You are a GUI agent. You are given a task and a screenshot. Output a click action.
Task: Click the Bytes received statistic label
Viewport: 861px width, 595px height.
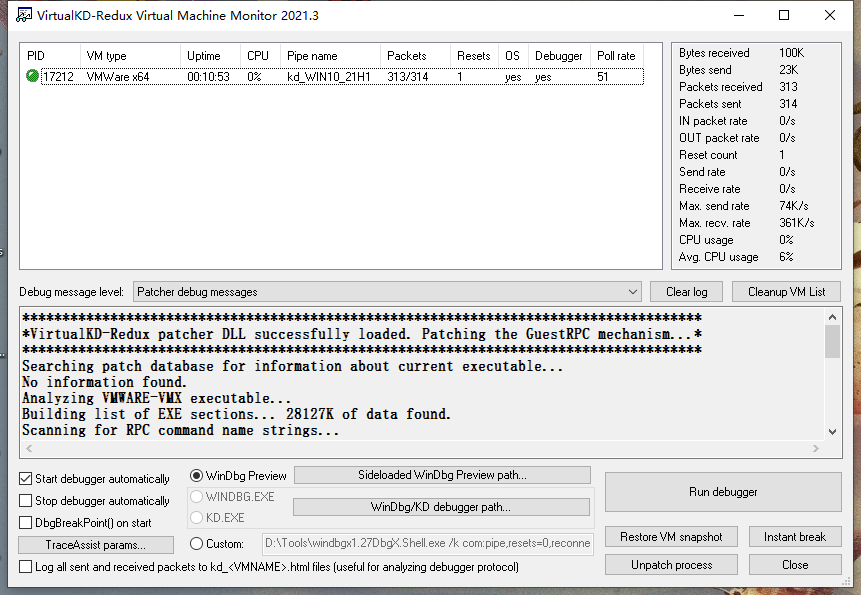pyautogui.click(x=714, y=53)
